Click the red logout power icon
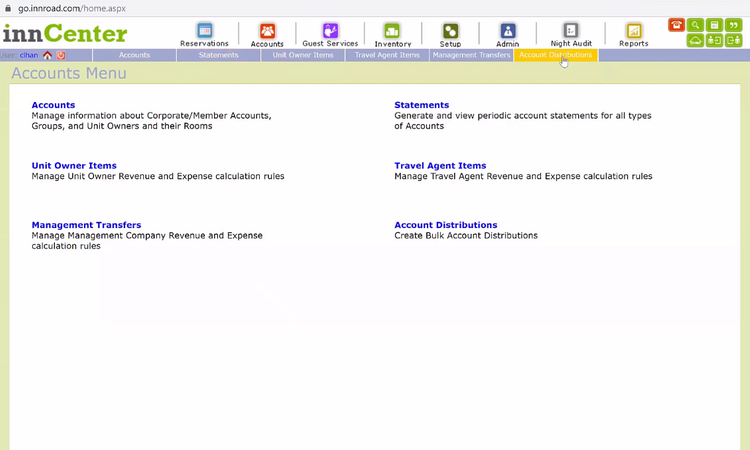750x450 pixels. pyautogui.click(x=61, y=55)
